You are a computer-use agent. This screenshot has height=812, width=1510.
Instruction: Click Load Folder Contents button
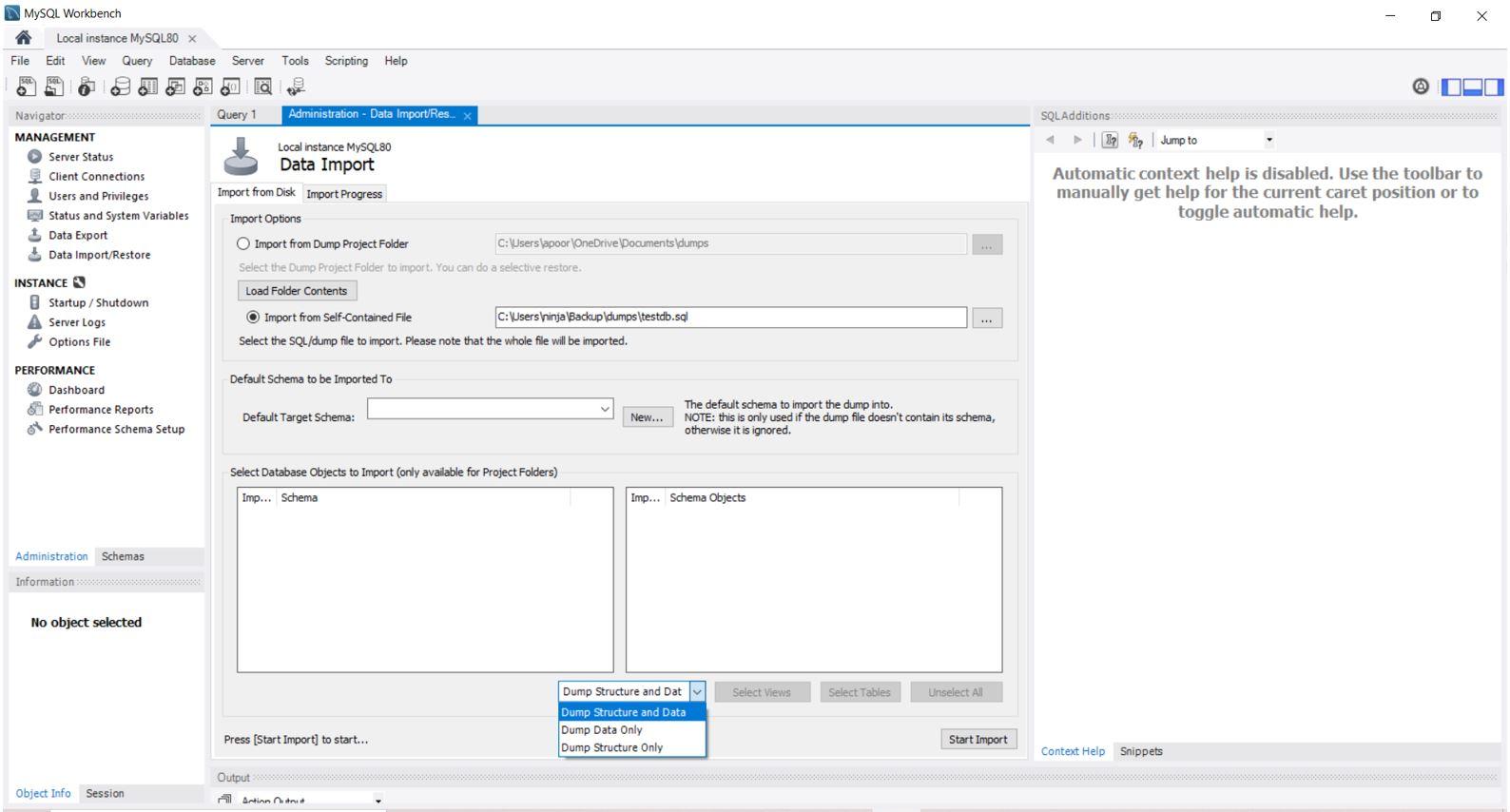click(x=297, y=291)
